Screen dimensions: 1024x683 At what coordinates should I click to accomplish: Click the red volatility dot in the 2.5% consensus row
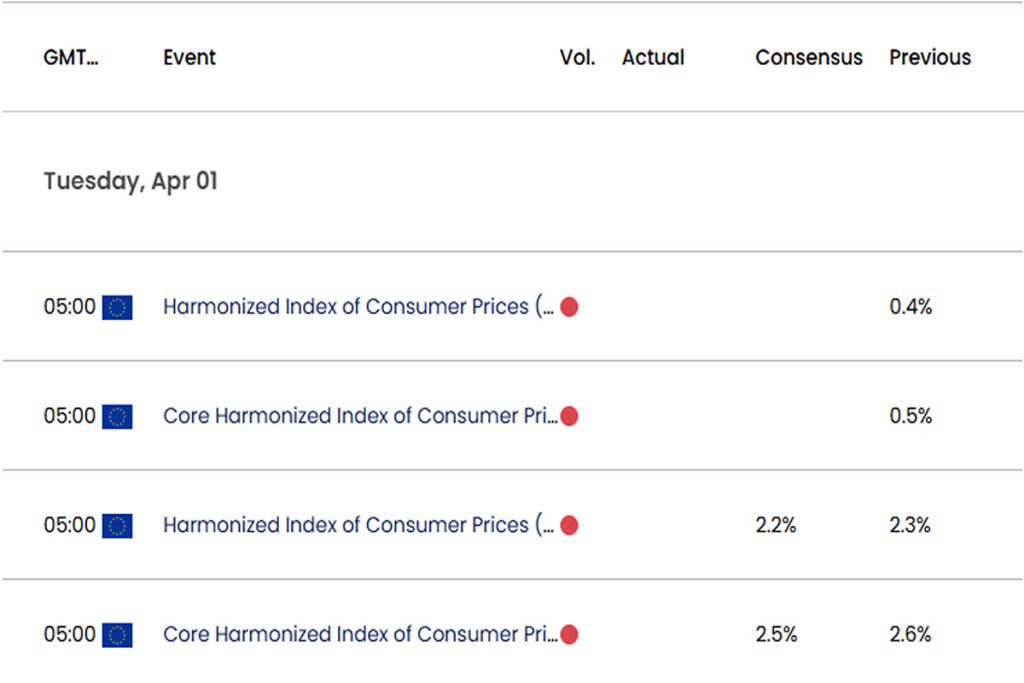569,634
